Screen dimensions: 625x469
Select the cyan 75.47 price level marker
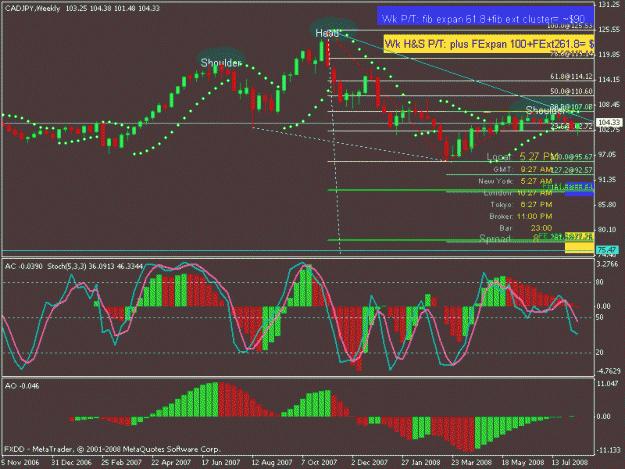(x=608, y=250)
